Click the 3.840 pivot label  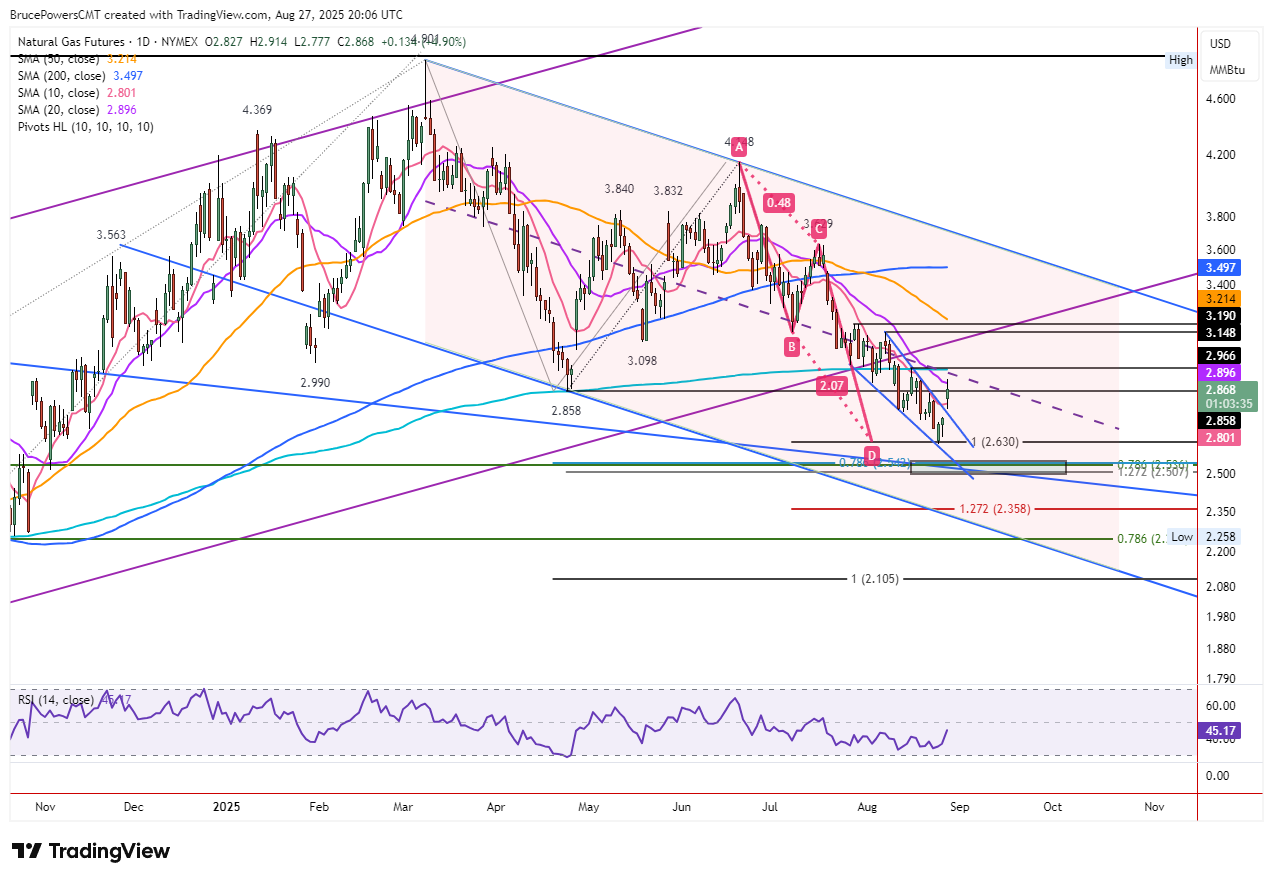(619, 189)
